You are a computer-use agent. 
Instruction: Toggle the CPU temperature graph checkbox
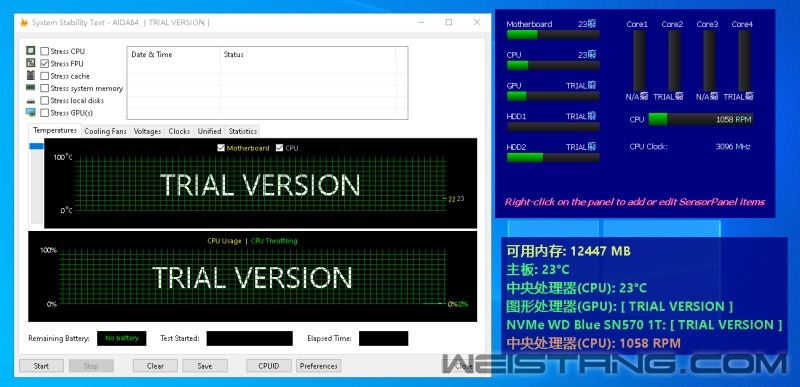point(279,148)
